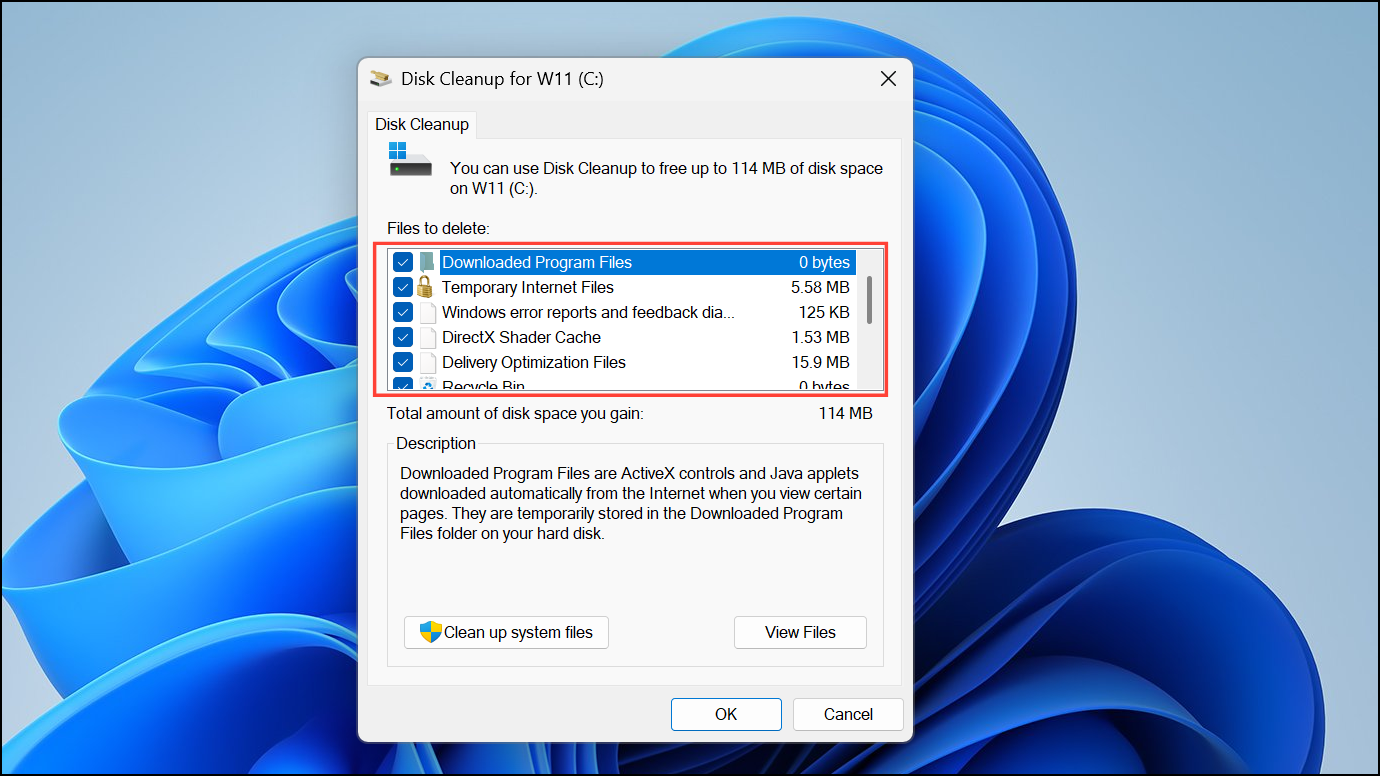Click the 125 KB size value
Image resolution: width=1380 pixels, height=776 pixels.
(x=824, y=312)
